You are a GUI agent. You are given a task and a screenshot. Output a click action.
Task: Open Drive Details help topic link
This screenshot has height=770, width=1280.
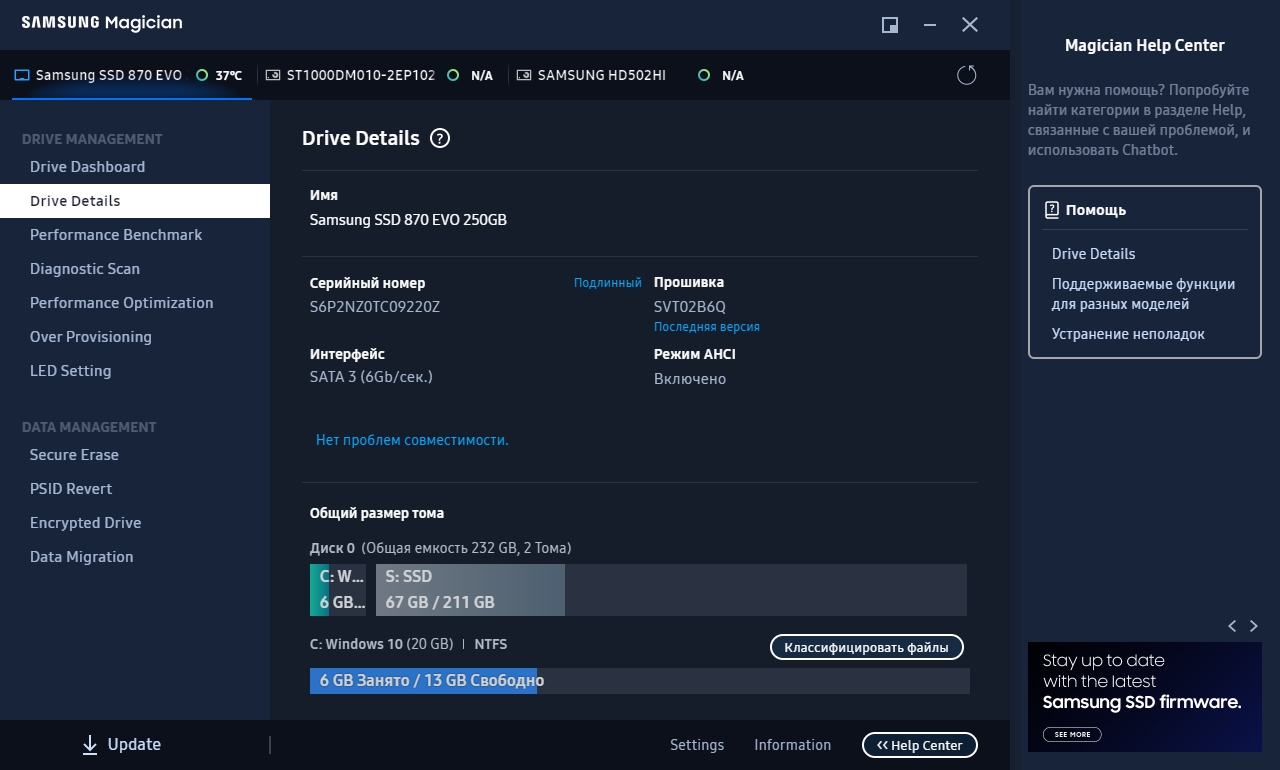point(1093,254)
